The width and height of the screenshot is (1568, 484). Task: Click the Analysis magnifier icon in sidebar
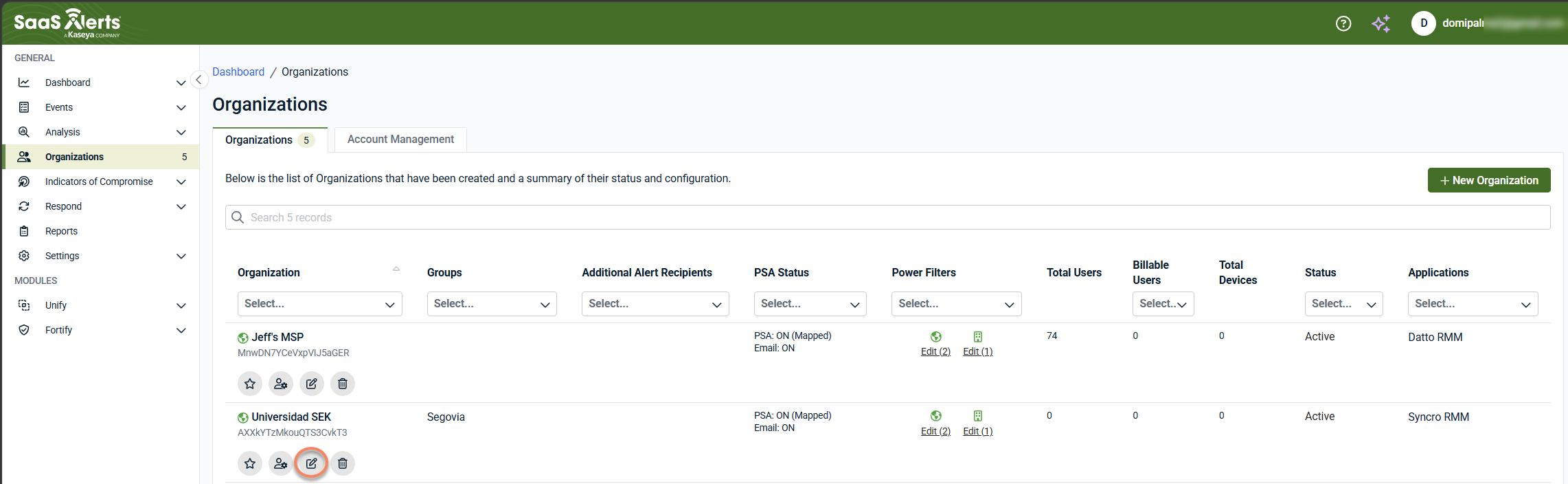tap(24, 132)
